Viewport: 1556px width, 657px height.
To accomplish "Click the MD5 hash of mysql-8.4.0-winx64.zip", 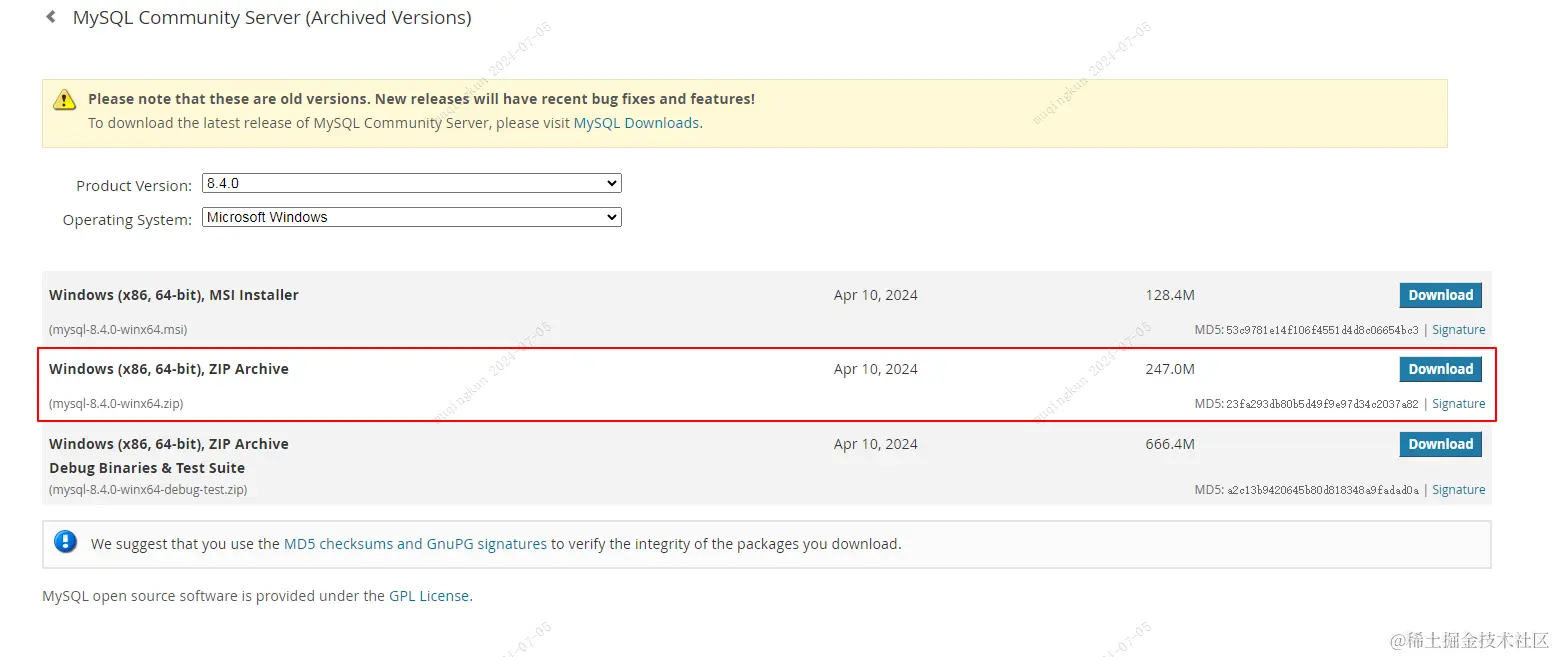I will point(1322,404).
